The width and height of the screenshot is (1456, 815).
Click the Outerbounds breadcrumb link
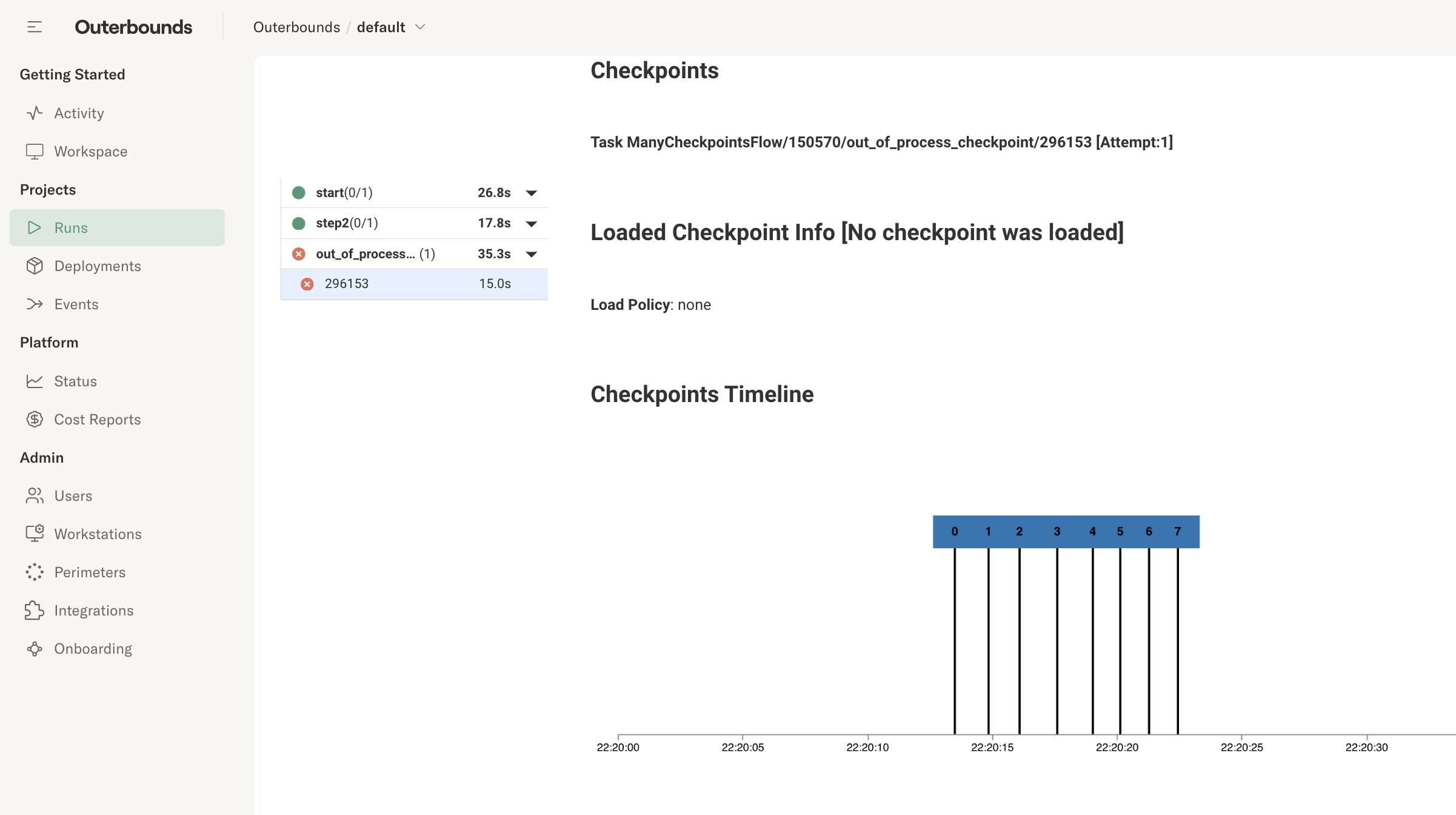click(296, 27)
